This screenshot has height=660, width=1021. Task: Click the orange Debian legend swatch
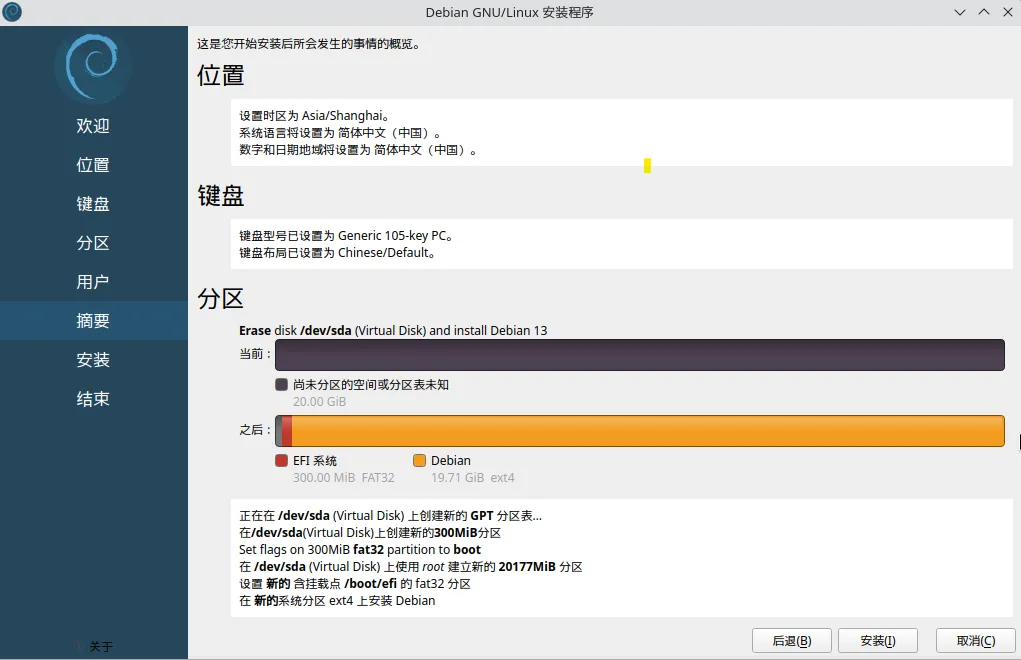pos(419,460)
